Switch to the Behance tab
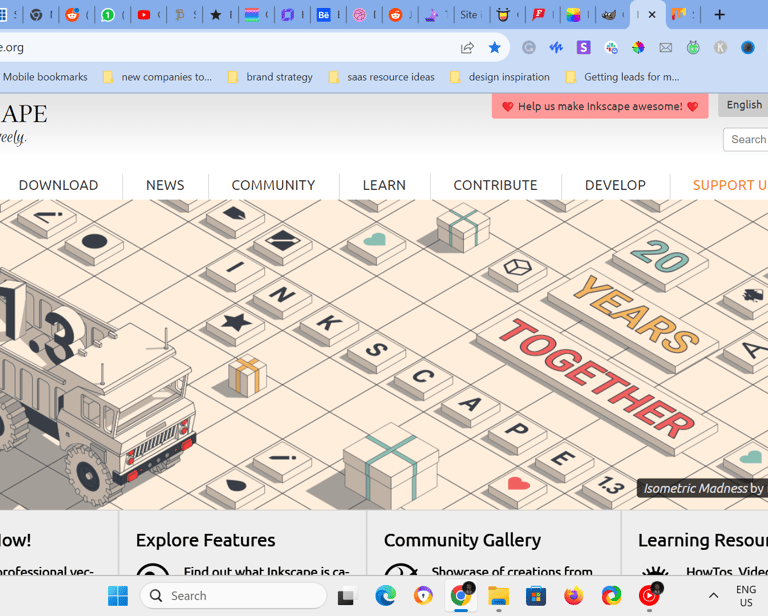 (323, 15)
